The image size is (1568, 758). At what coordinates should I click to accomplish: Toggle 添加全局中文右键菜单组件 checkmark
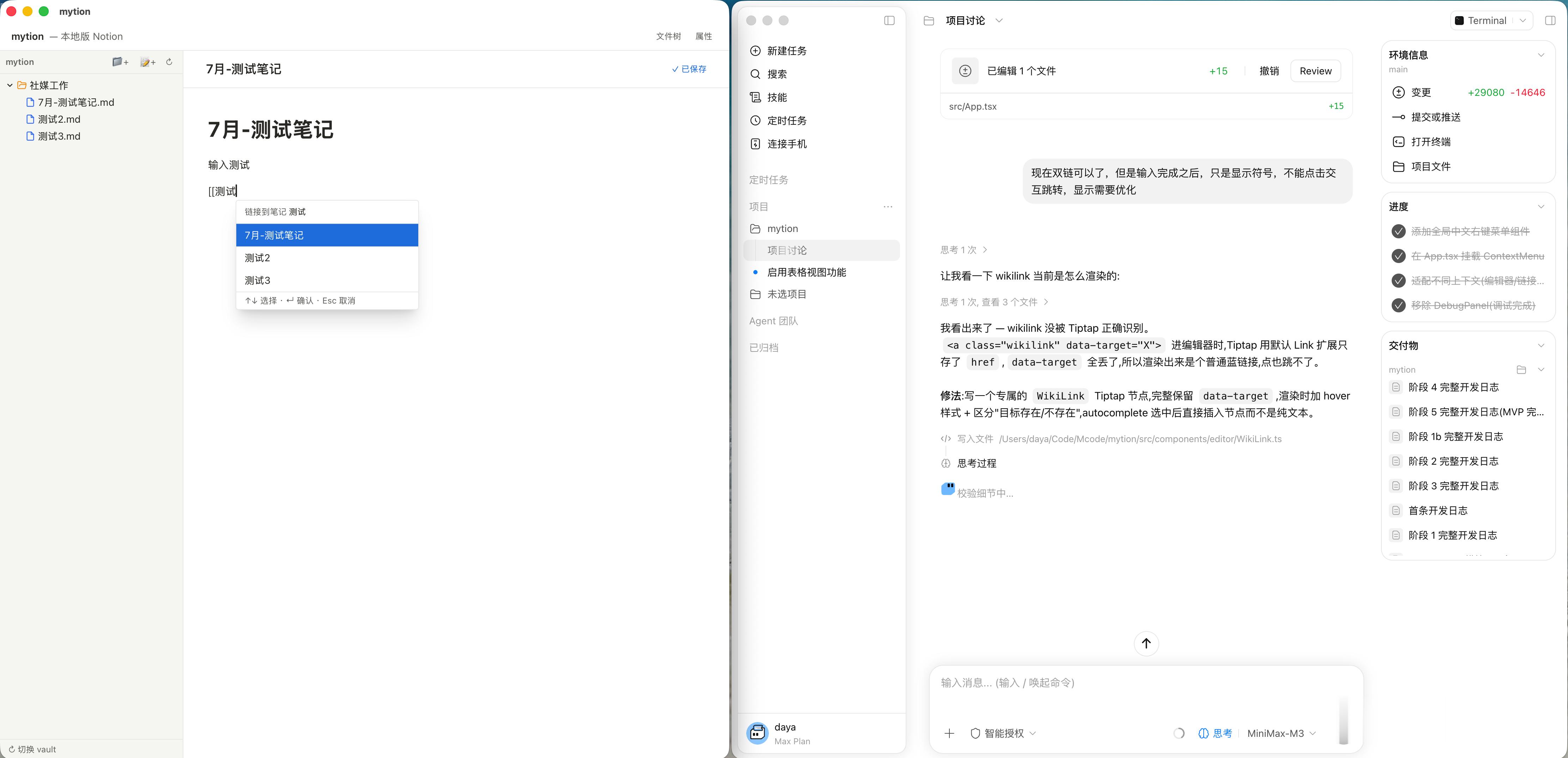tap(1398, 232)
